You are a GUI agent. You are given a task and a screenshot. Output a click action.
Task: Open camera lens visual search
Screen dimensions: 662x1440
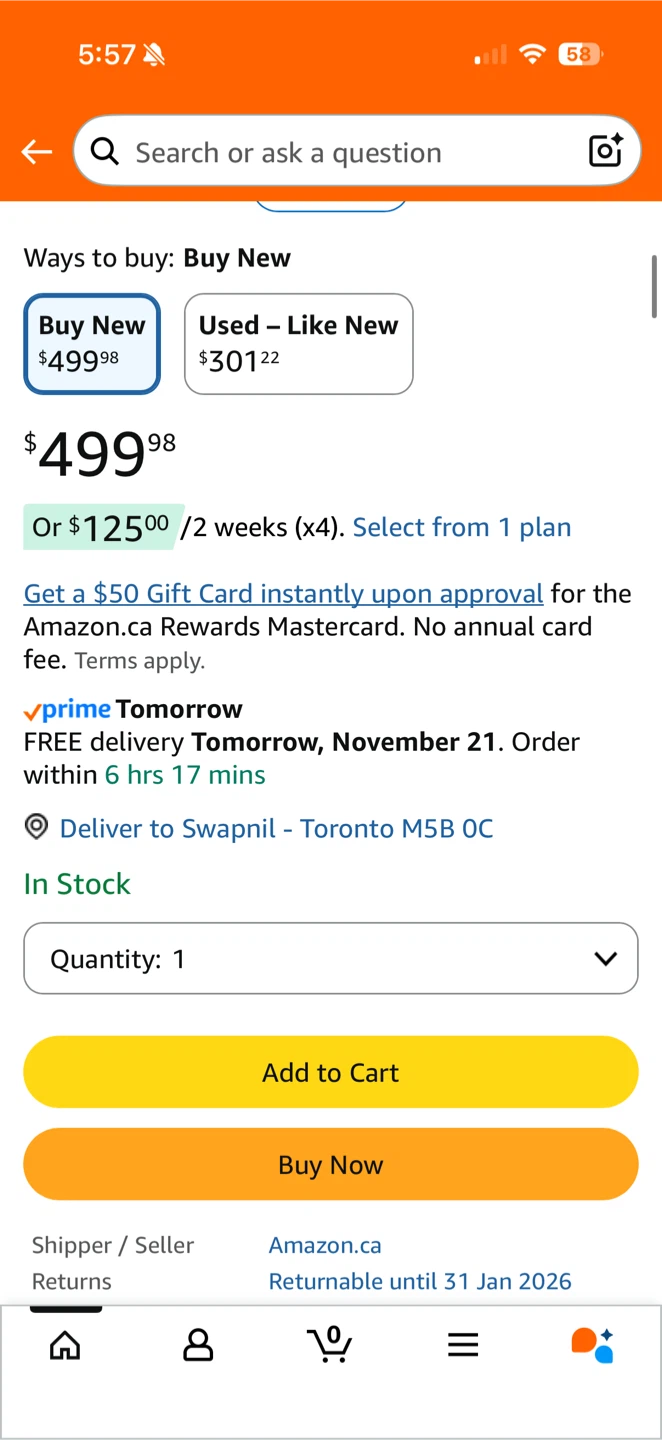point(606,151)
